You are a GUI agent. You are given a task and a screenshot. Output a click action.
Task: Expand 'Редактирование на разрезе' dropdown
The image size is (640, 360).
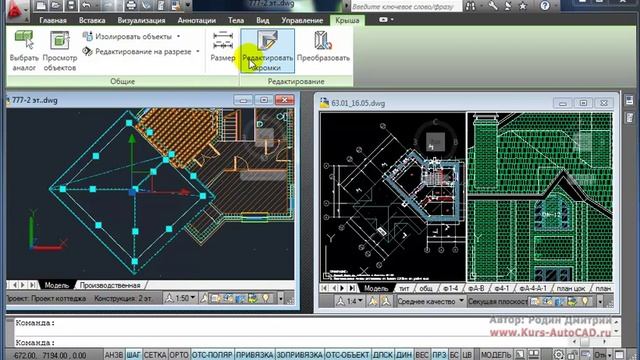[x=198, y=51]
